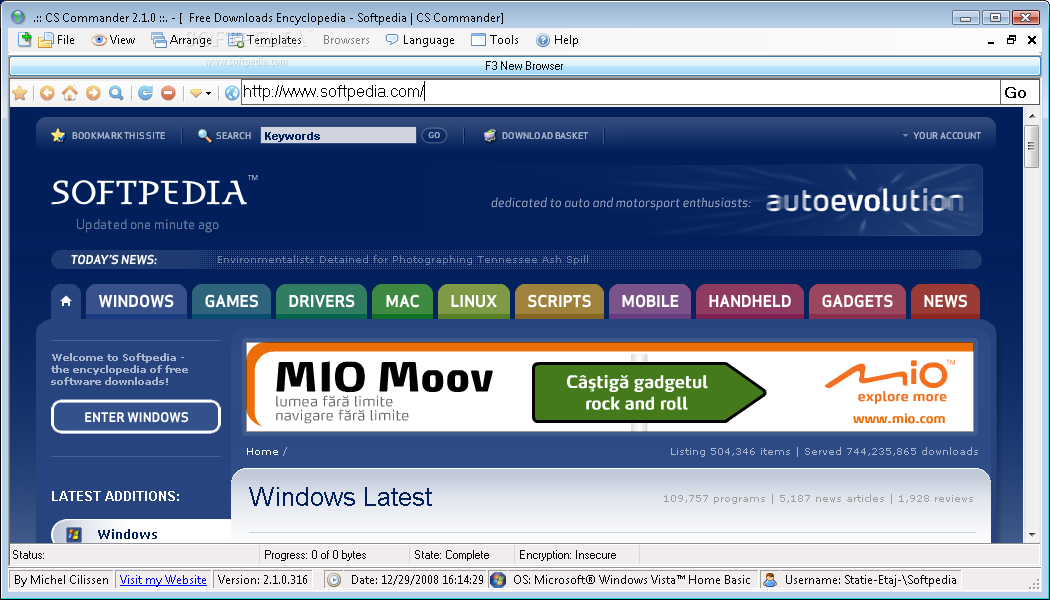Click the Windows OS icon in status bar

tap(498, 580)
